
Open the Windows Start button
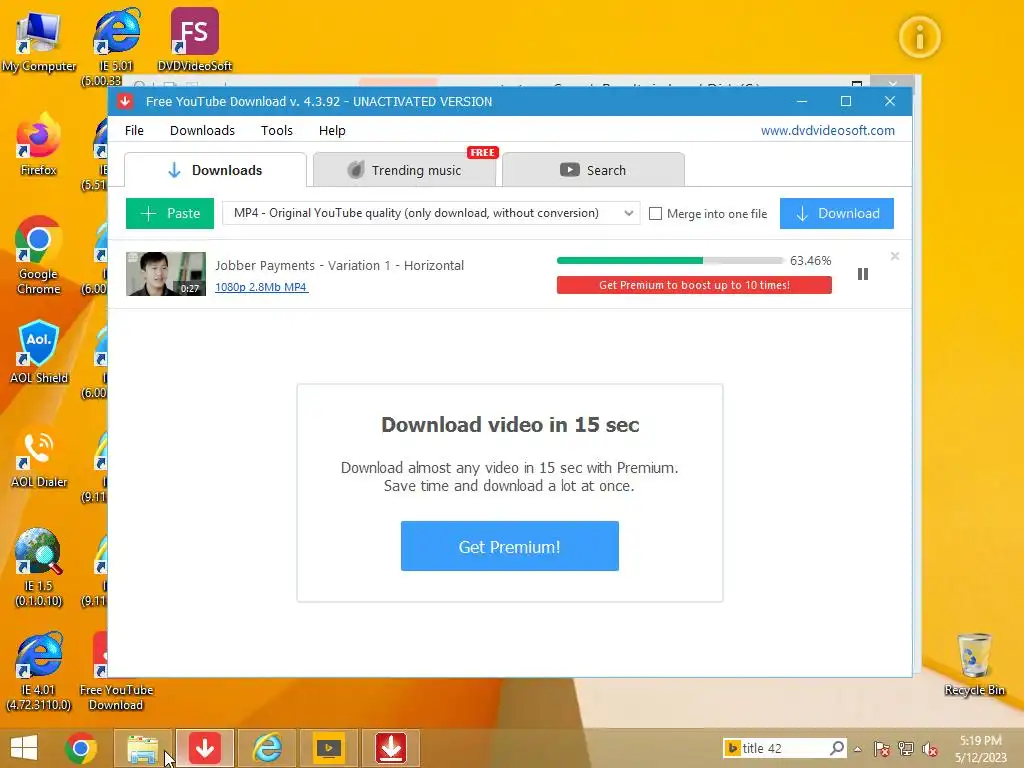[24, 748]
